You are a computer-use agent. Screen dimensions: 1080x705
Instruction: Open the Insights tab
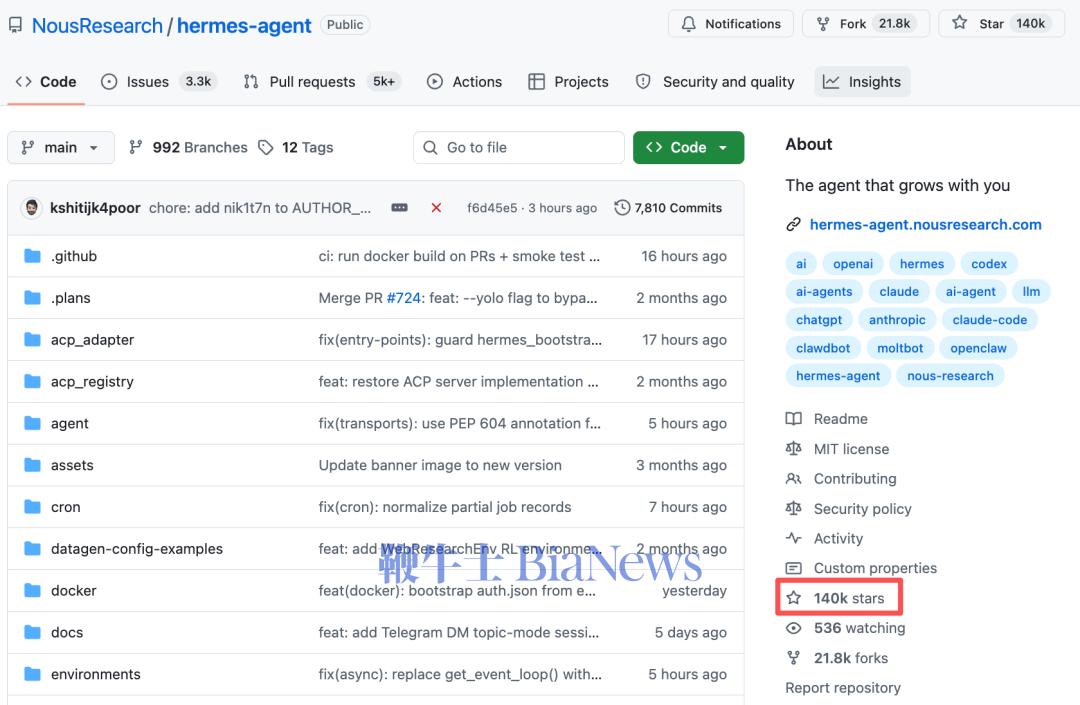pos(862,82)
